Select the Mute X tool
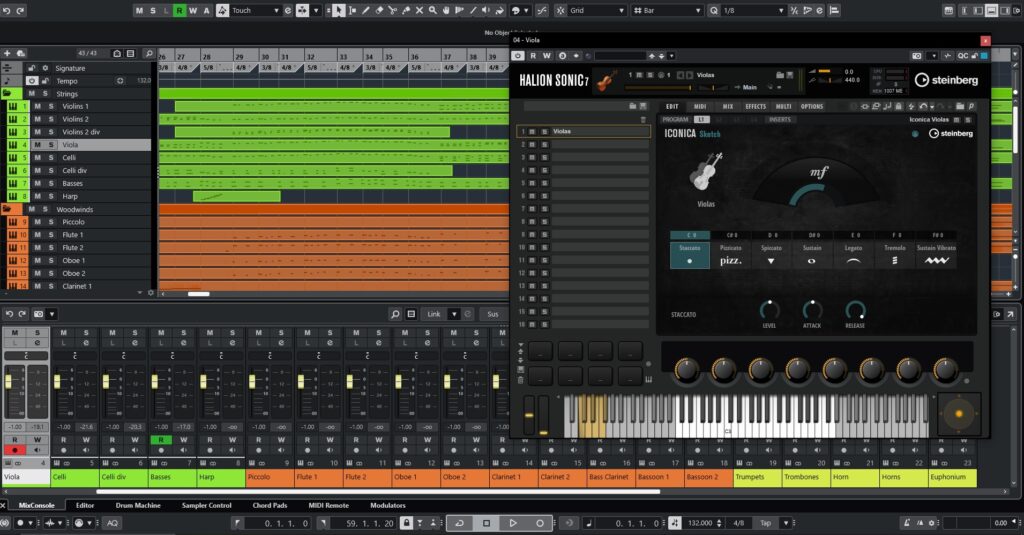 tap(419, 10)
